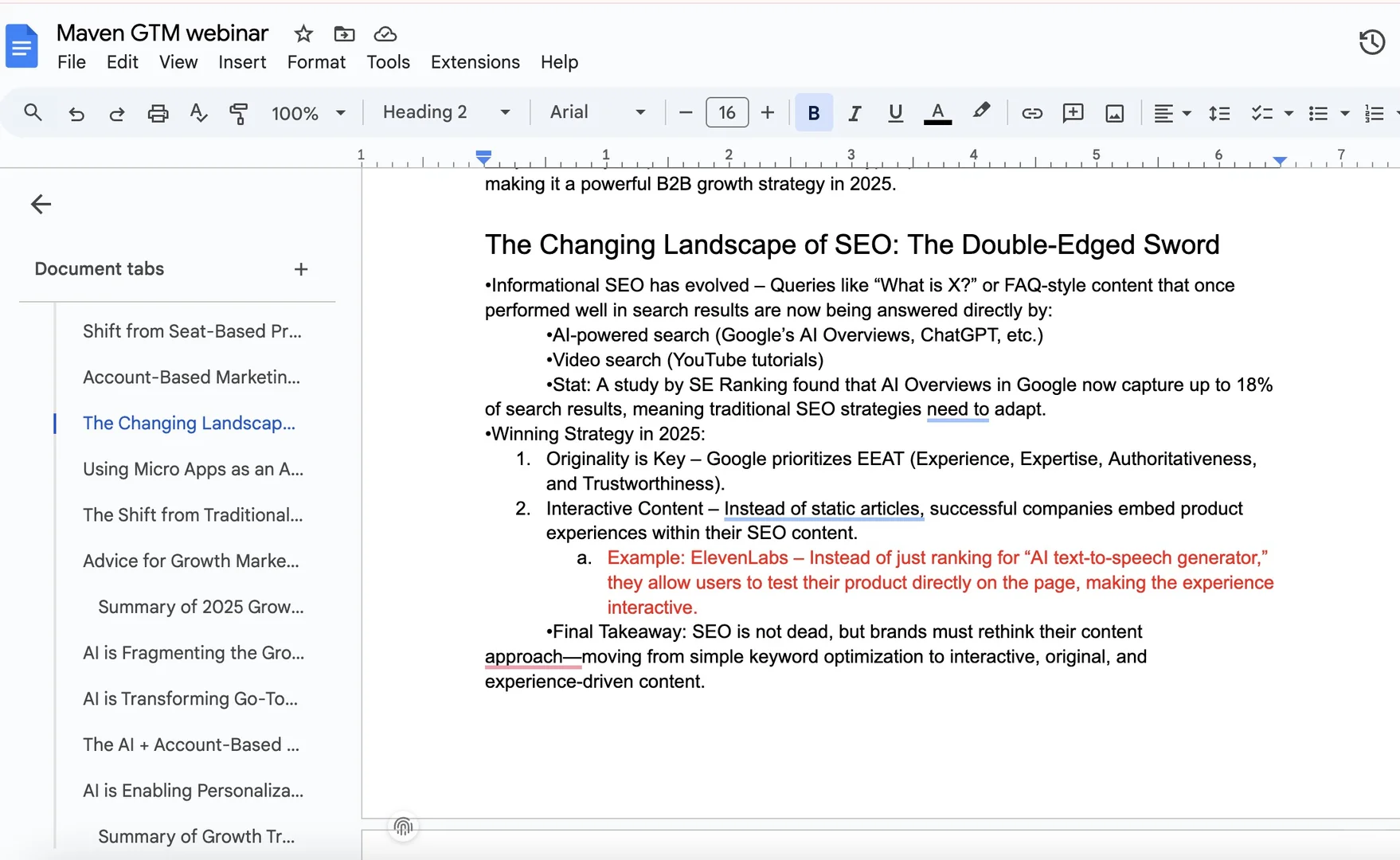Add a comment
1400x860 pixels.
[x=1073, y=113]
